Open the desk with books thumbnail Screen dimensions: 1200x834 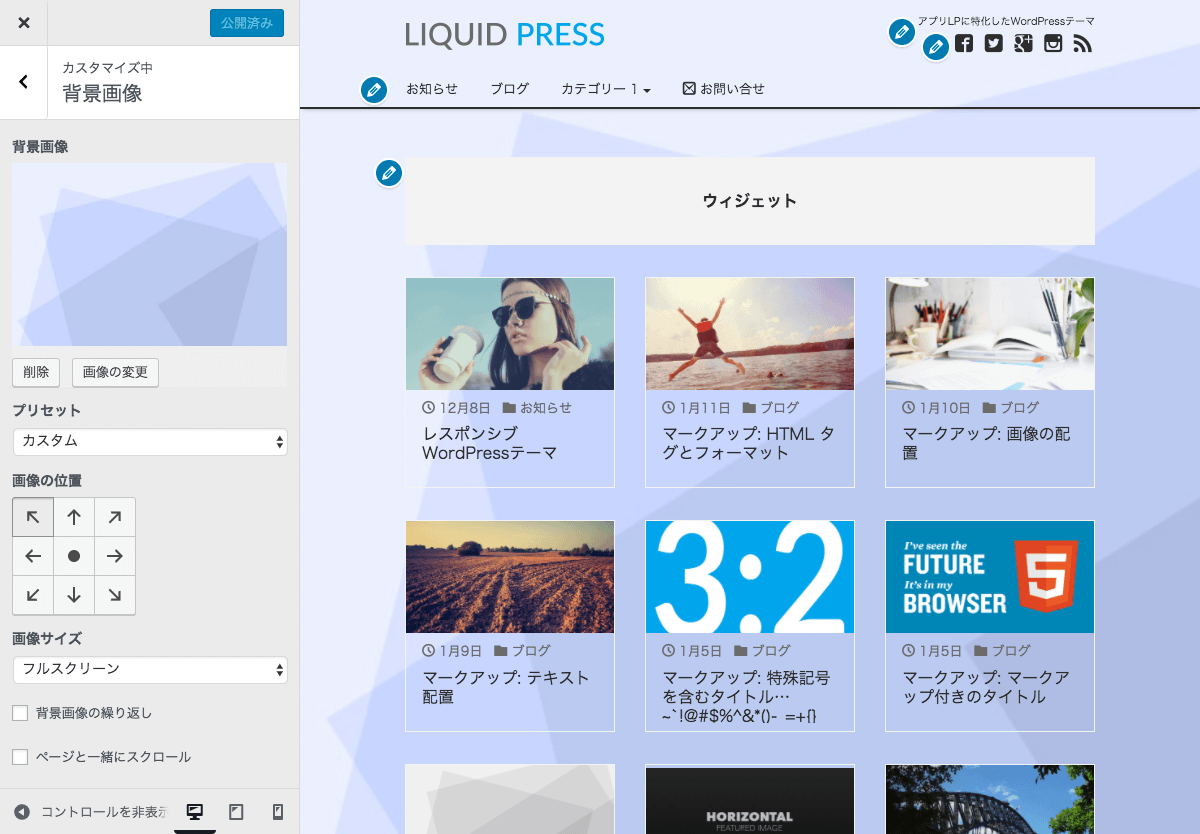click(x=990, y=334)
